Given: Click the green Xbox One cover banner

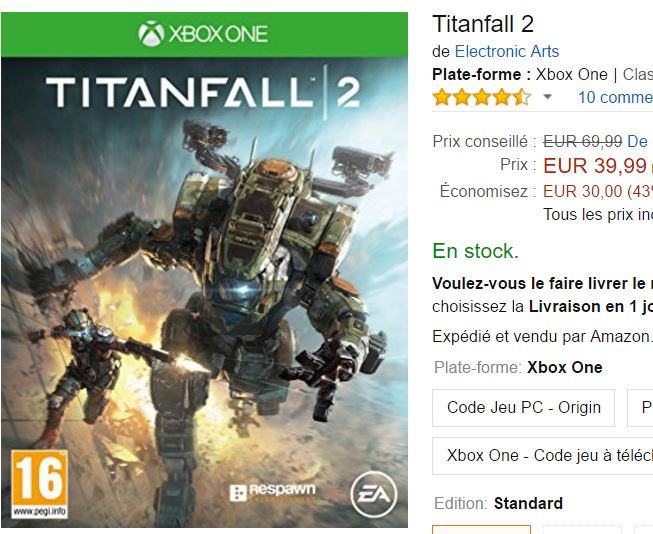Looking at the screenshot, I should click(x=204, y=35).
